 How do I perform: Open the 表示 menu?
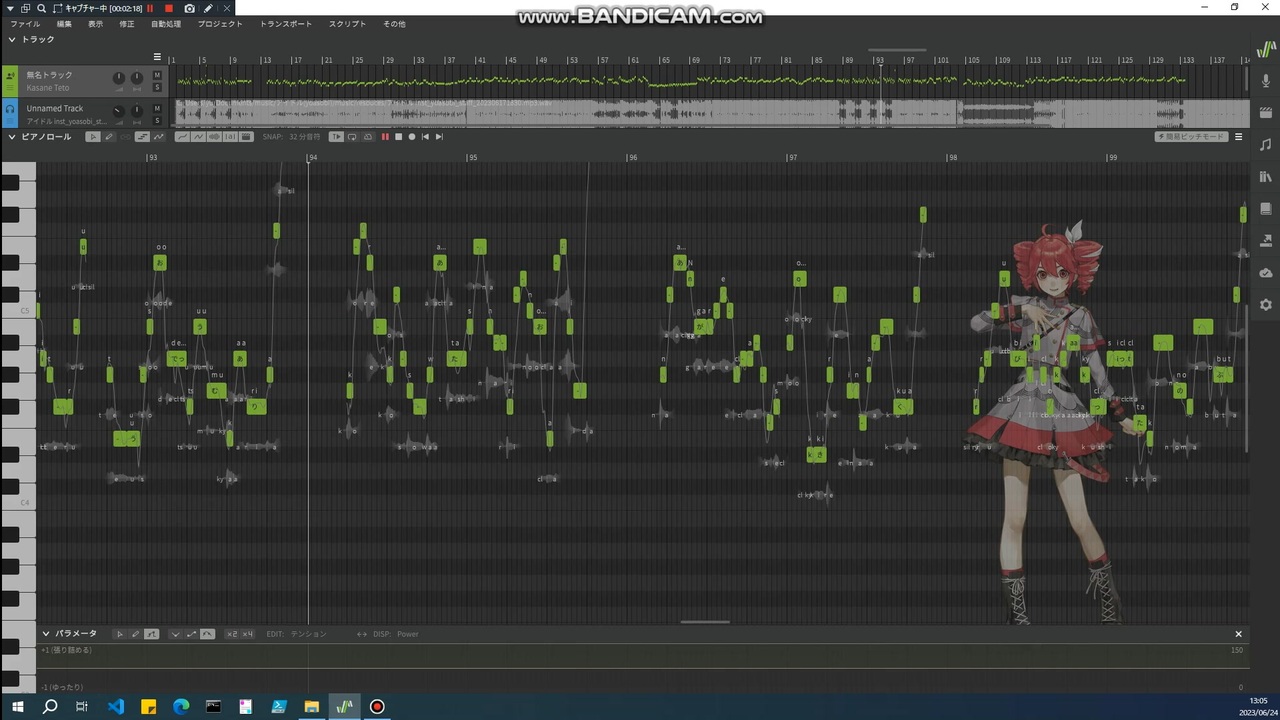[95, 24]
